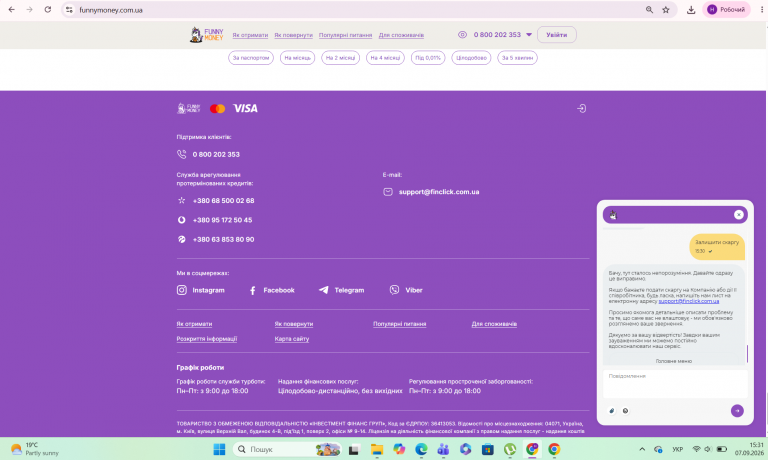Bookmark this page with star icon
This screenshot has width=768, height=460.
666,10
